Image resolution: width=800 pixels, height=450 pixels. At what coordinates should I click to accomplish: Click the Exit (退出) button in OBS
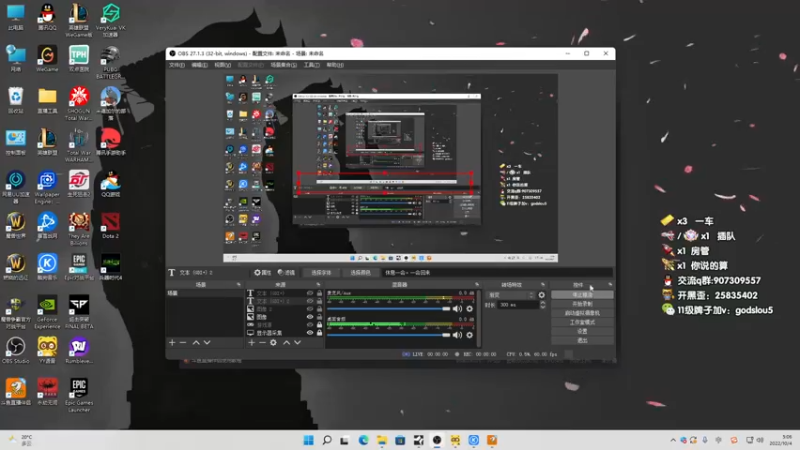tap(582, 340)
